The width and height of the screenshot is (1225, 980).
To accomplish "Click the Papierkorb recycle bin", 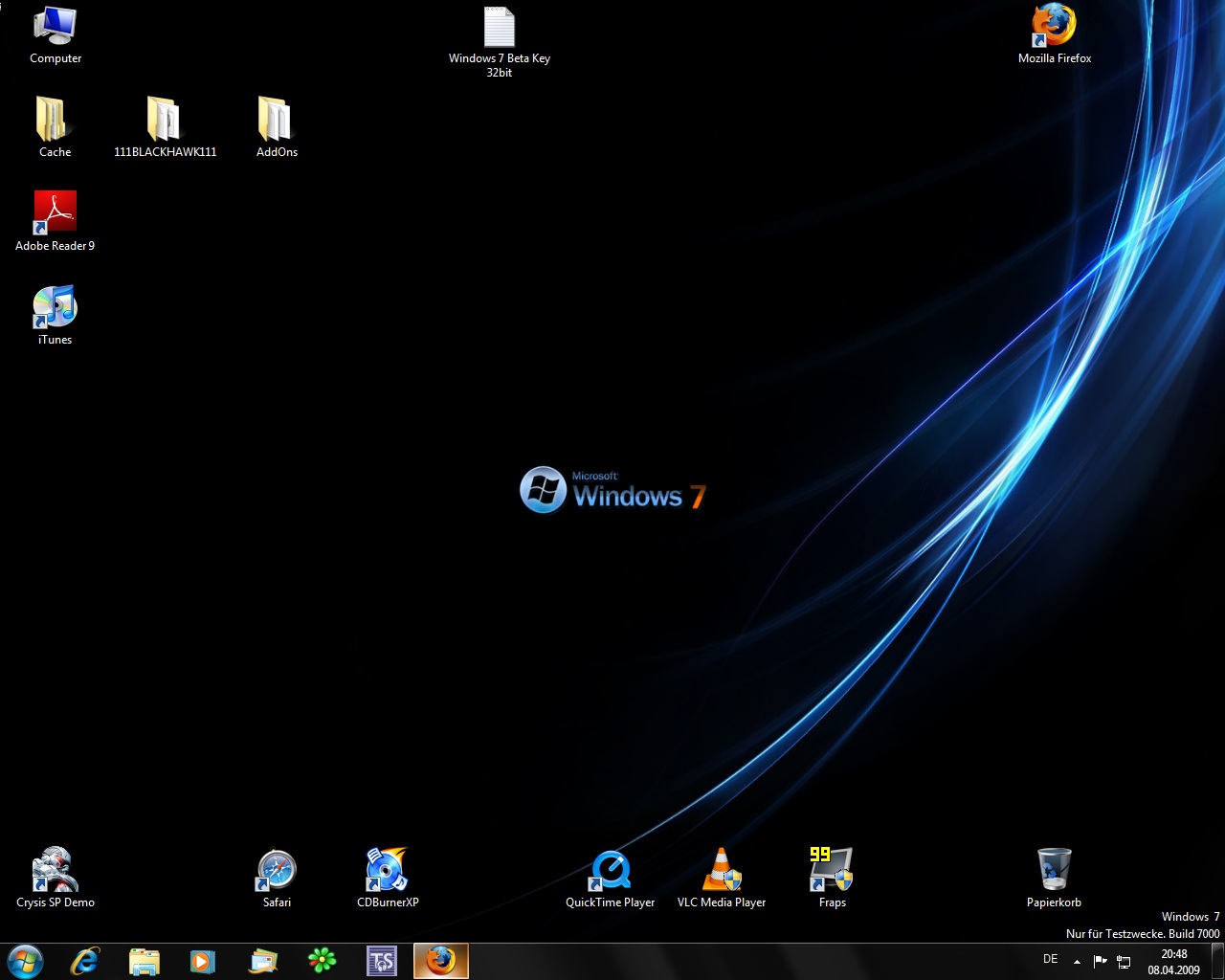I will coord(1054,878).
